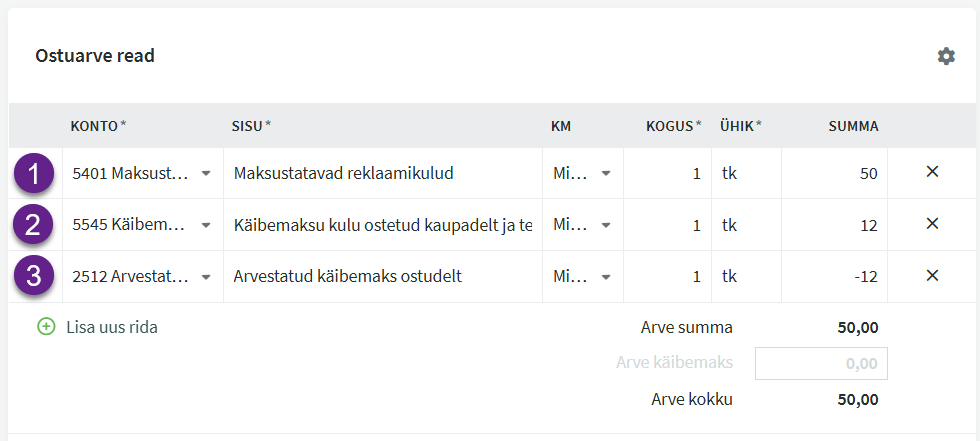Delete the Maksustatavad reklaamikulud row

(932, 172)
